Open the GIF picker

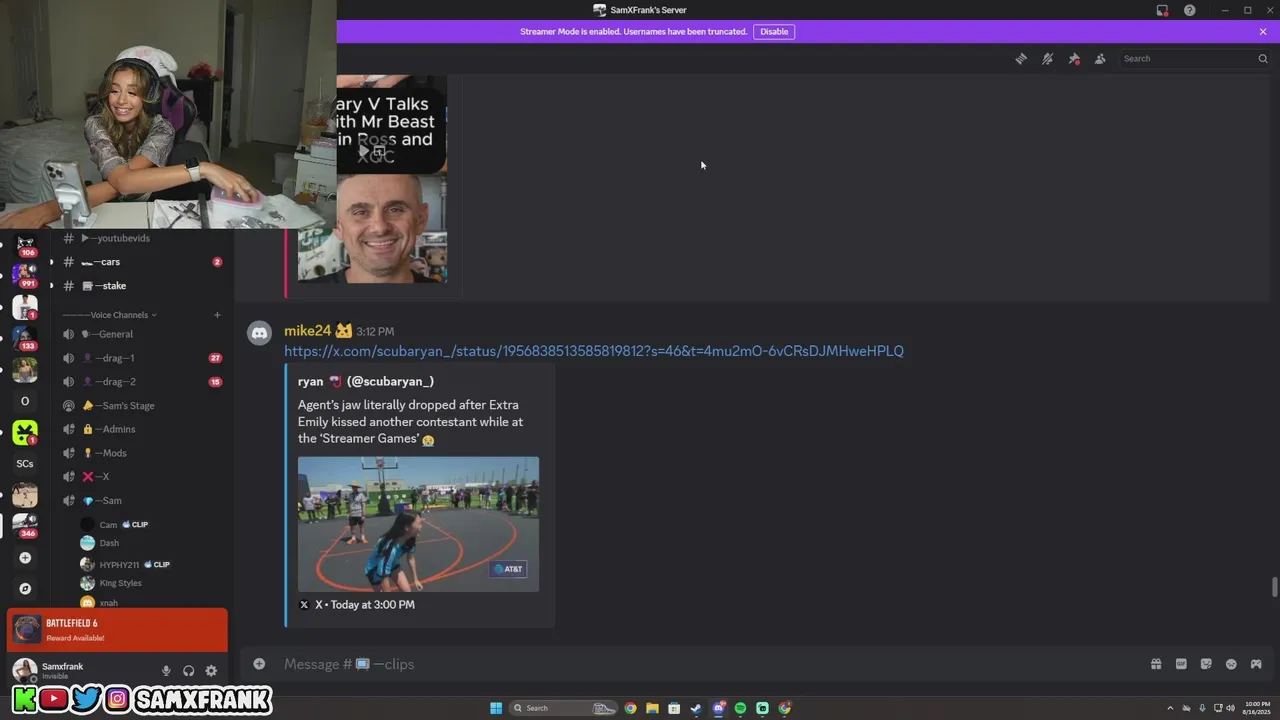pyautogui.click(x=1181, y=664)
